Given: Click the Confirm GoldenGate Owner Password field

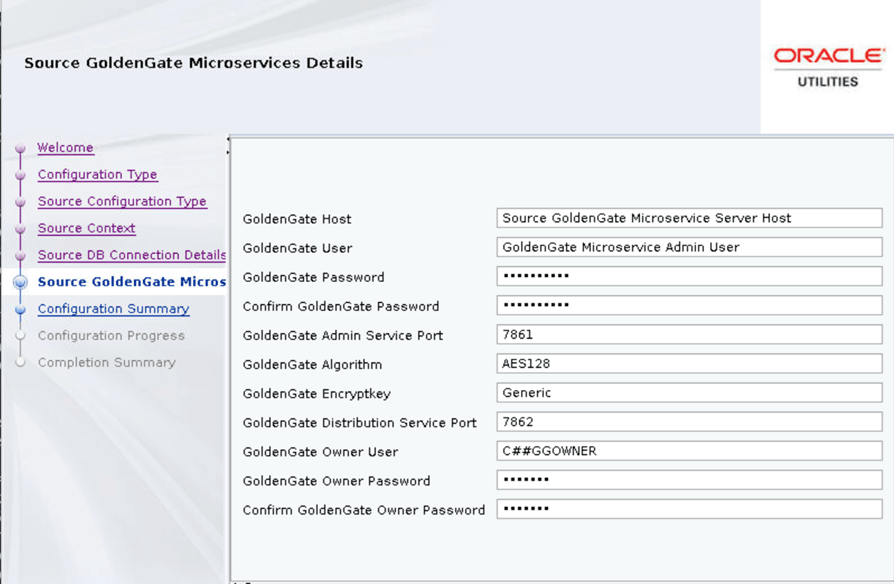Looking at the screenshot, I should pyautogui.click(x=689, y=509).
